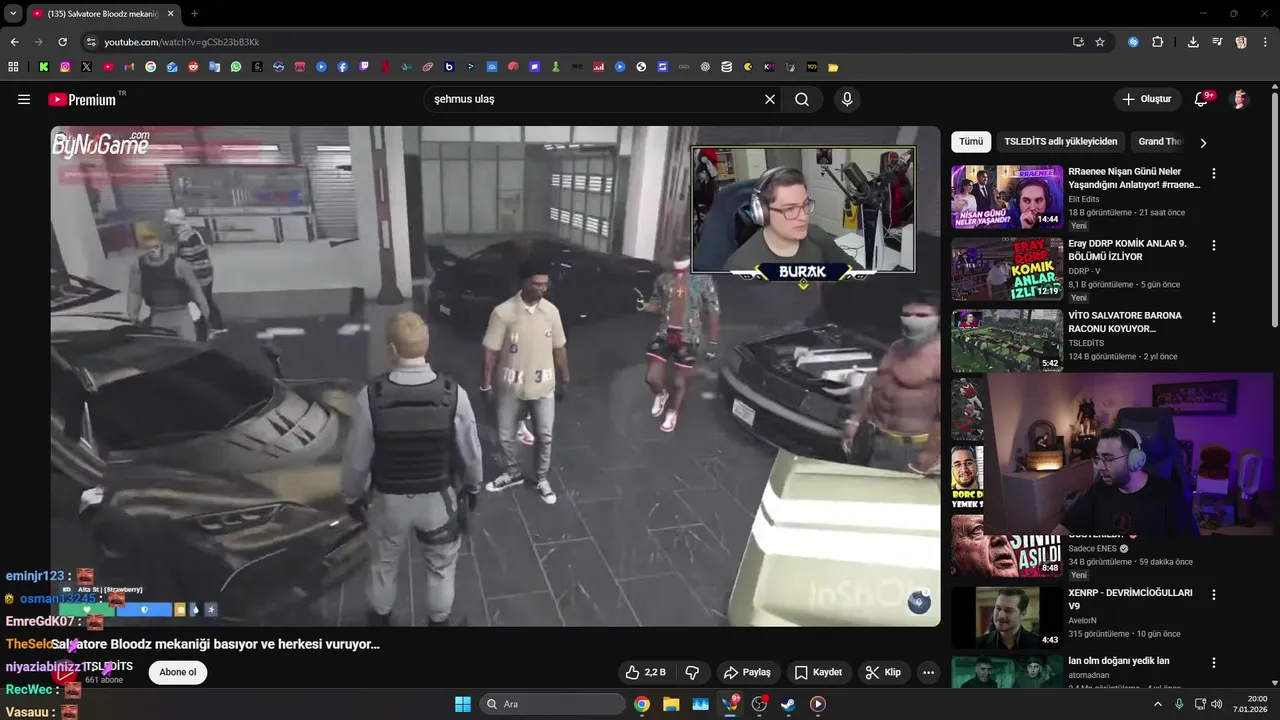
Task: Bookmark this page with the star icon
Action: click(1100, 42)
